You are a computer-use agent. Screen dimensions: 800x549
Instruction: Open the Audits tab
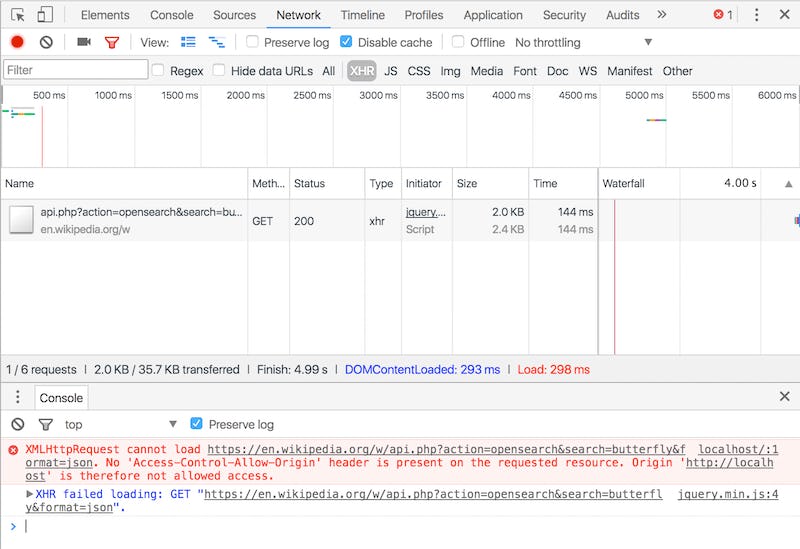622,15
